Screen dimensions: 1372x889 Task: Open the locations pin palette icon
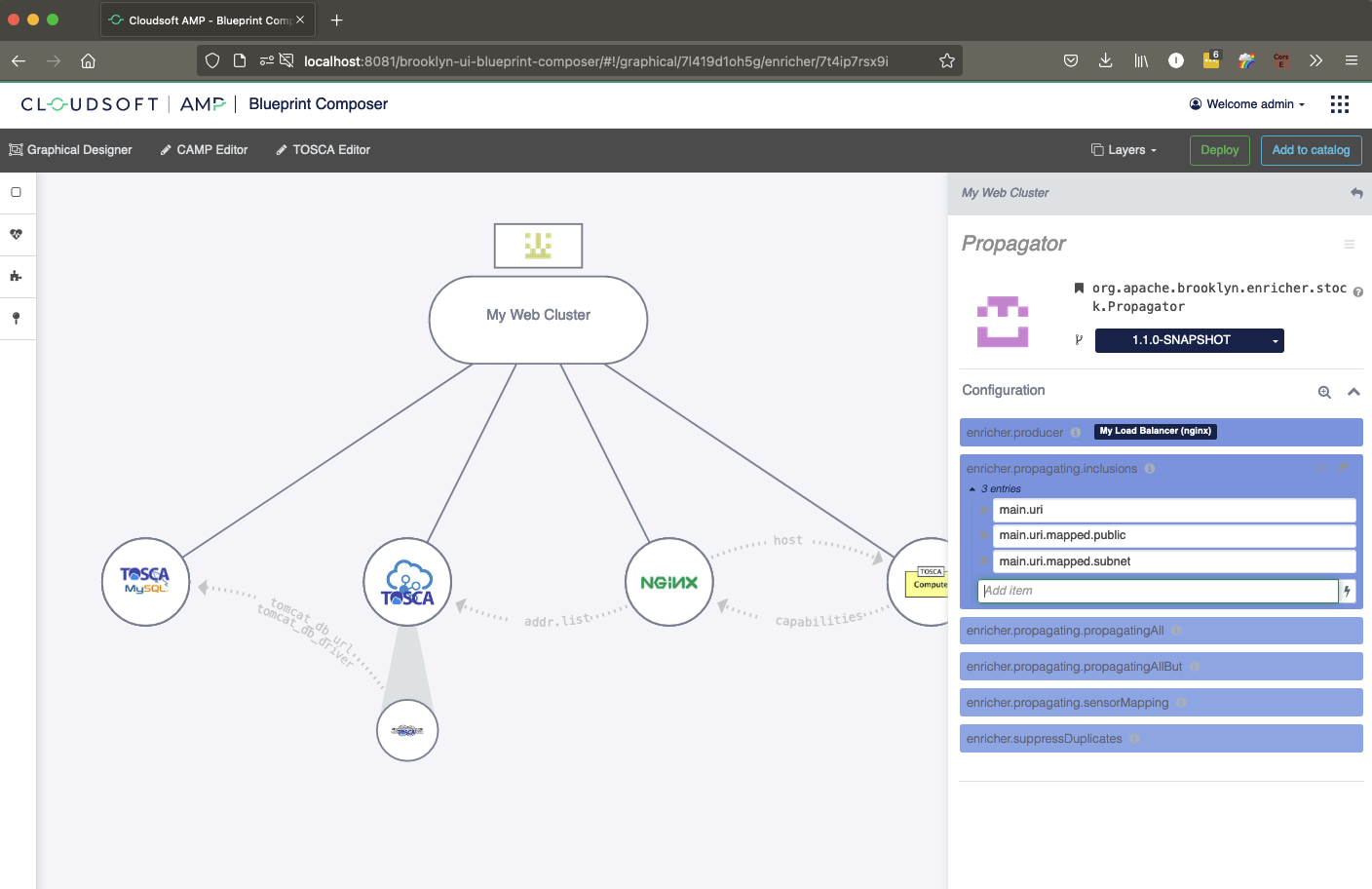(17, 318)
